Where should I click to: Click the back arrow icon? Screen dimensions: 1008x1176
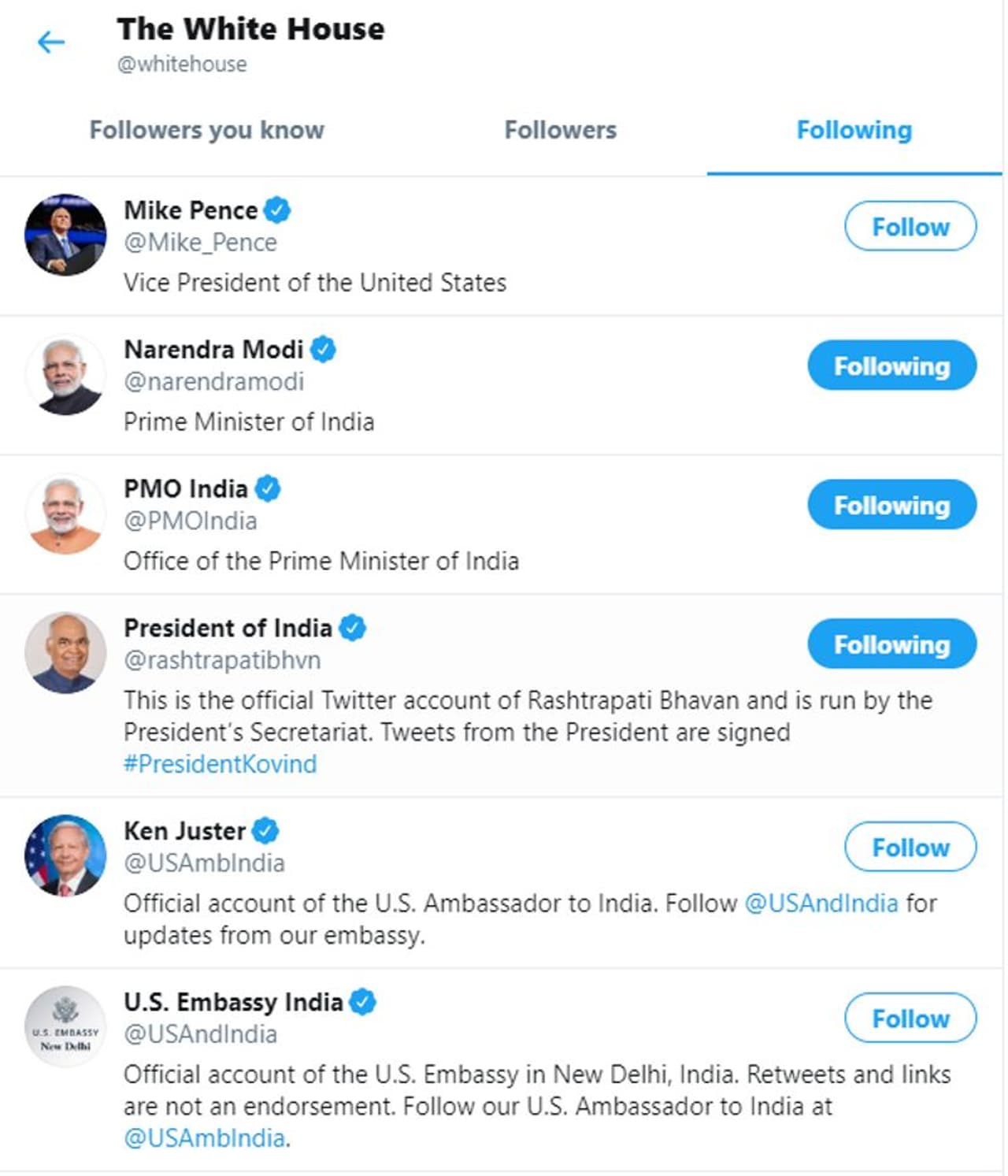[51, 42]
